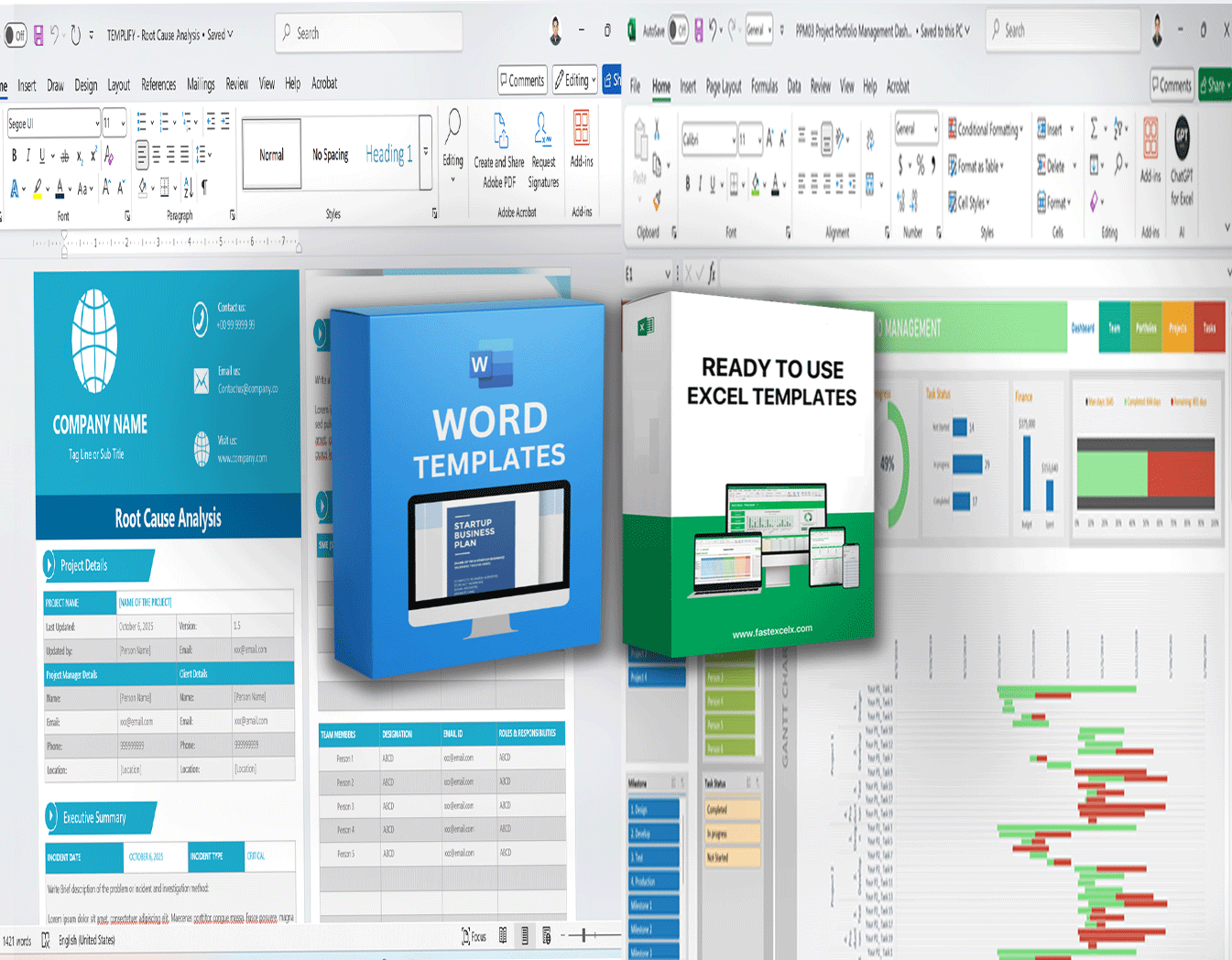Click the green Share button in Excel
The image size is (1232, 960).
pos(1216,84)
